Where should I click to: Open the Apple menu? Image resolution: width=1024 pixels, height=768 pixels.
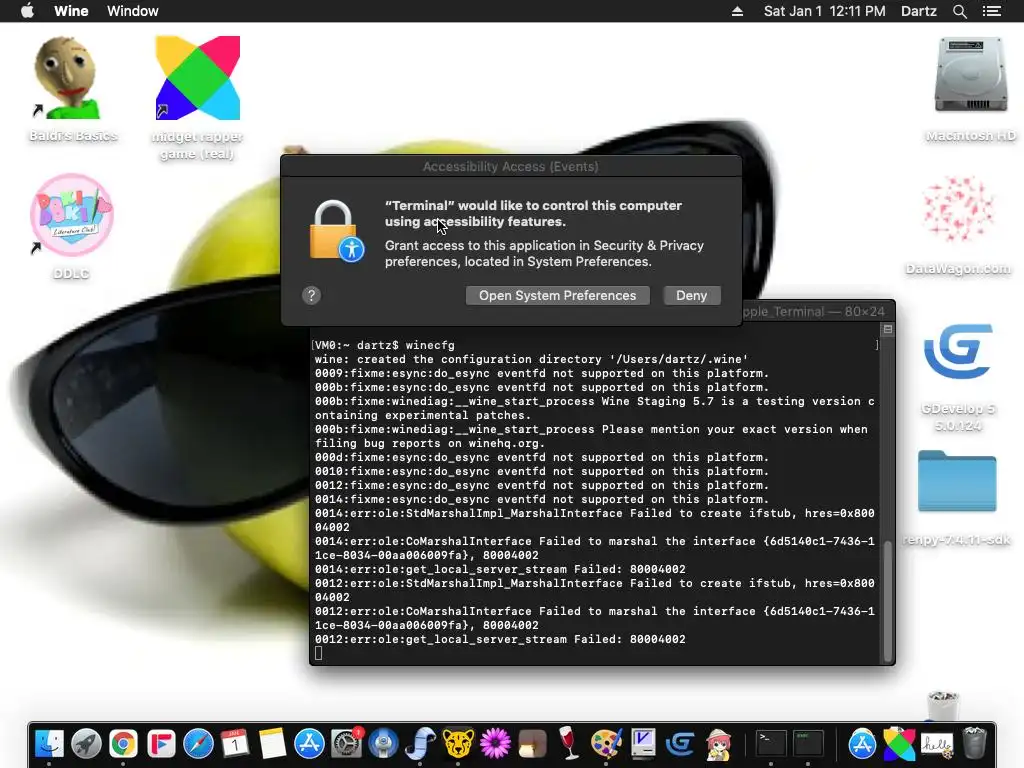coord(27,11)
